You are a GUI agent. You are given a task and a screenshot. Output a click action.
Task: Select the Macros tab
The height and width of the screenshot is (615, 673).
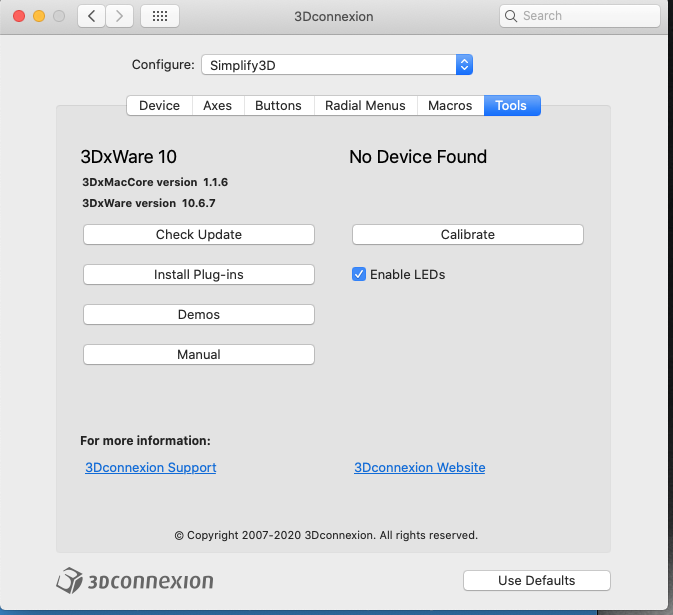coord(450,106)
